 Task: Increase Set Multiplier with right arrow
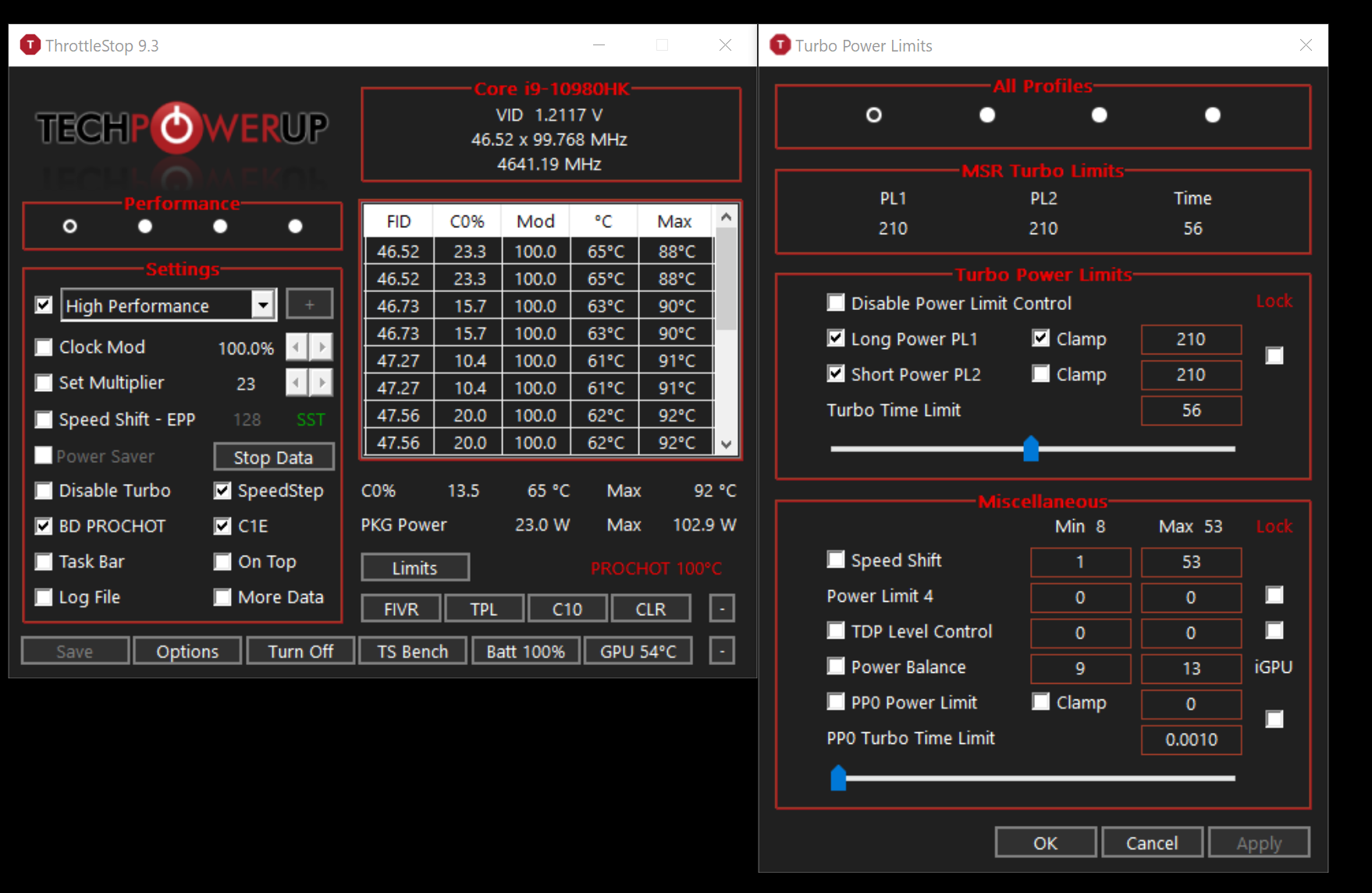(x=321, y=382)
